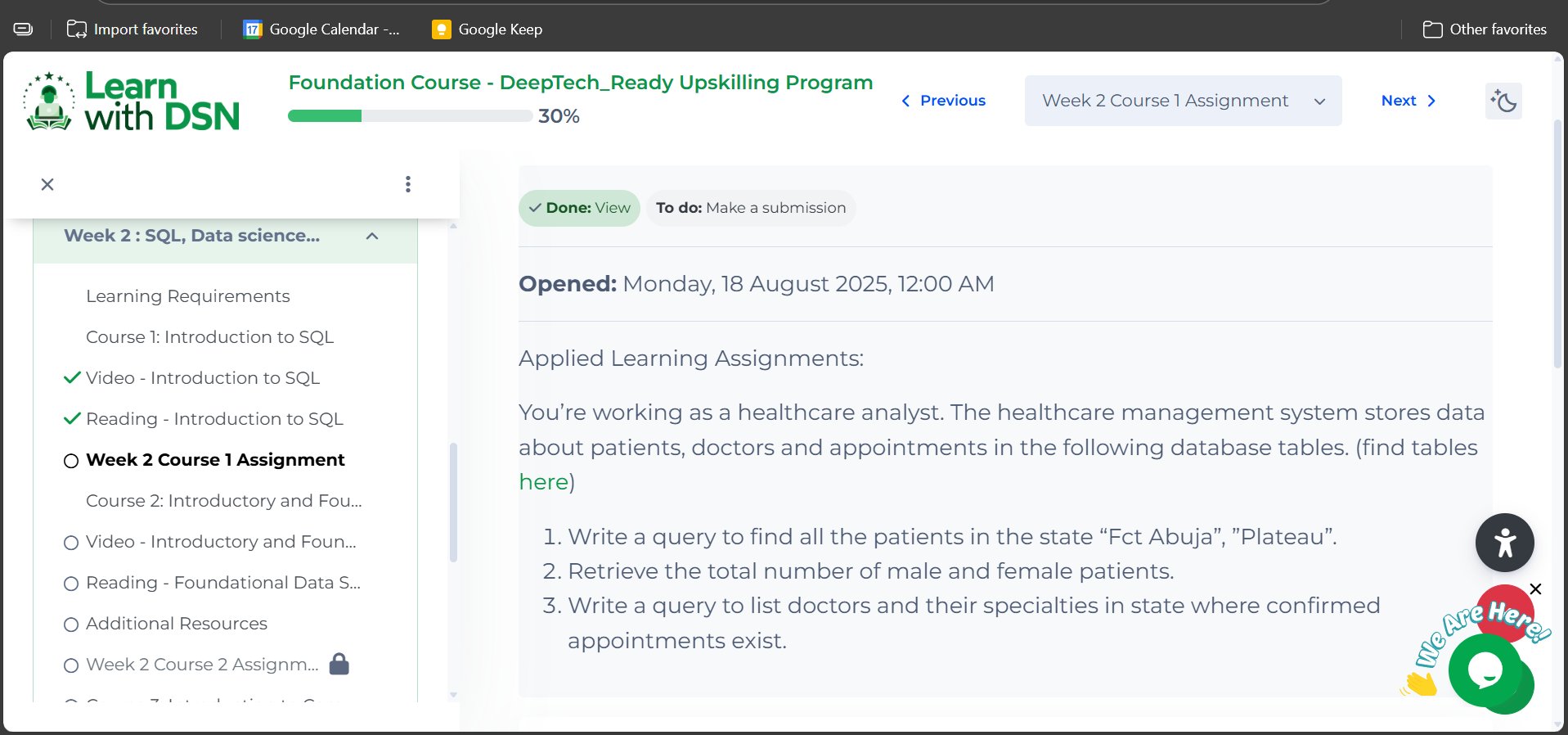Image resolution: width=1568 pixels, height=735 pixels.
Task: Open Video - Introduction to SQL item
Action: [x=202, y=378]
